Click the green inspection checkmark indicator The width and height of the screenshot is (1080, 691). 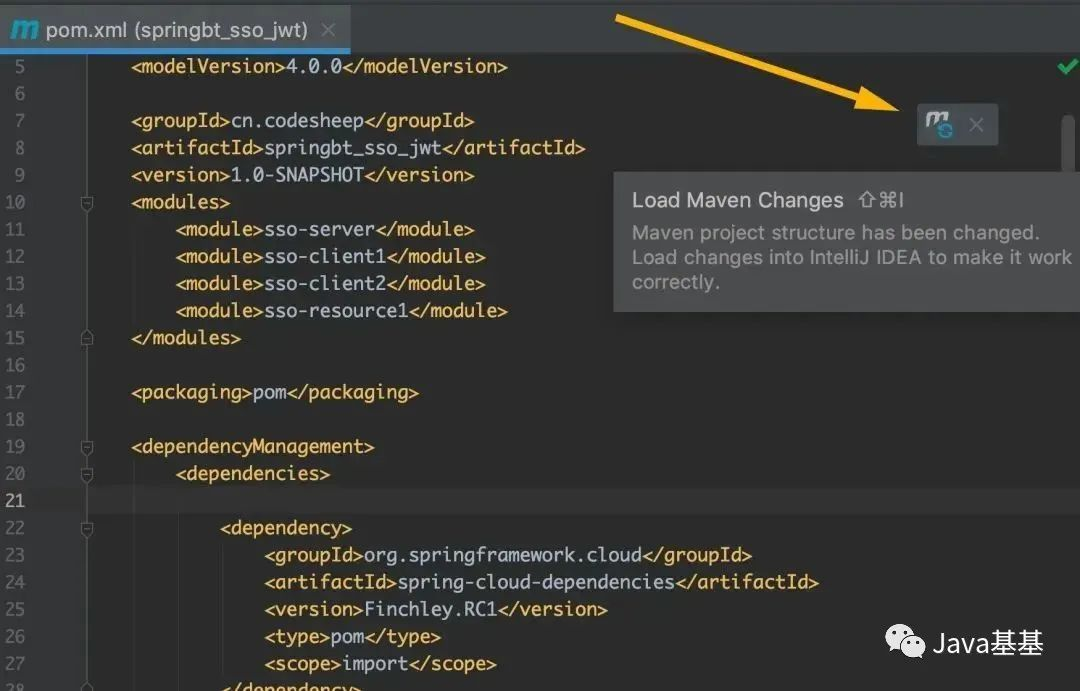tap(1068, 67)
